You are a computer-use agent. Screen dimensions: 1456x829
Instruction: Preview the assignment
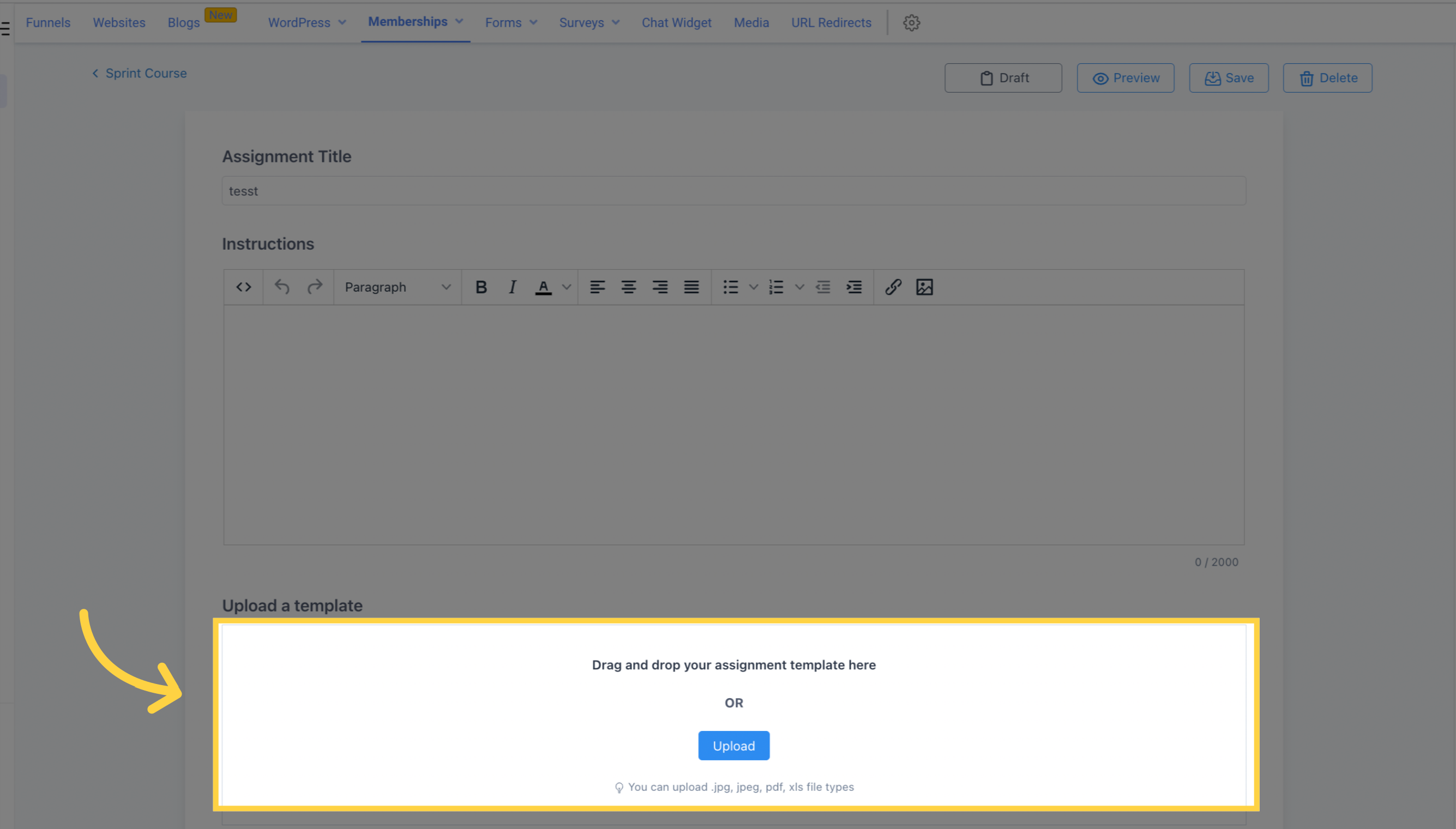tap(1125, 78)
